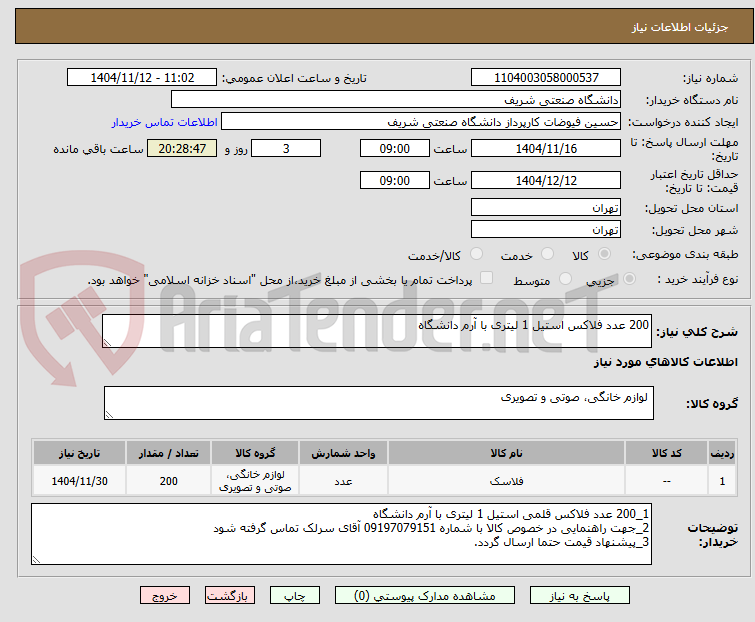This screenshot has width=755, height=622.
Task: Click the بازگشت back button
Action: coord(230,596)
